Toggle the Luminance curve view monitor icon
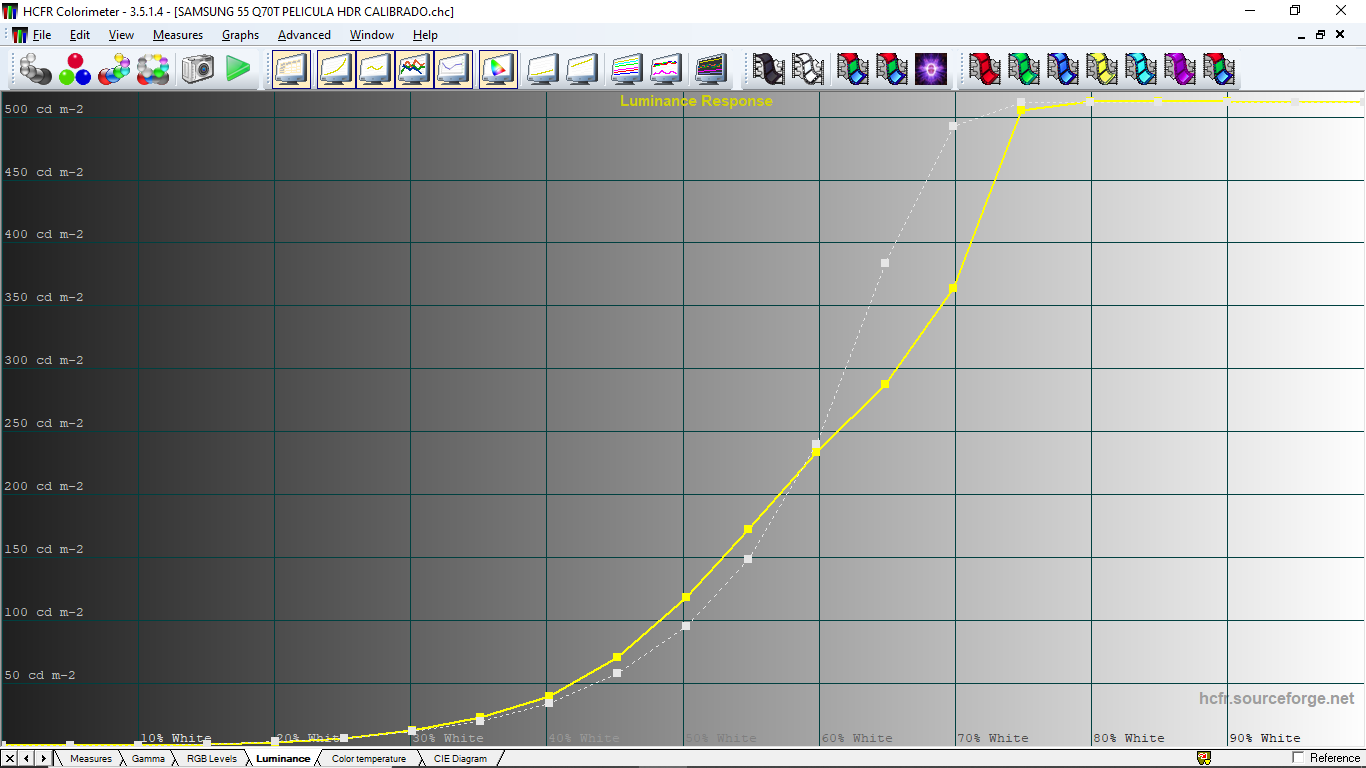Image resolution: width=1366 pixels, height=768 pixels. [x=336, y=69]
